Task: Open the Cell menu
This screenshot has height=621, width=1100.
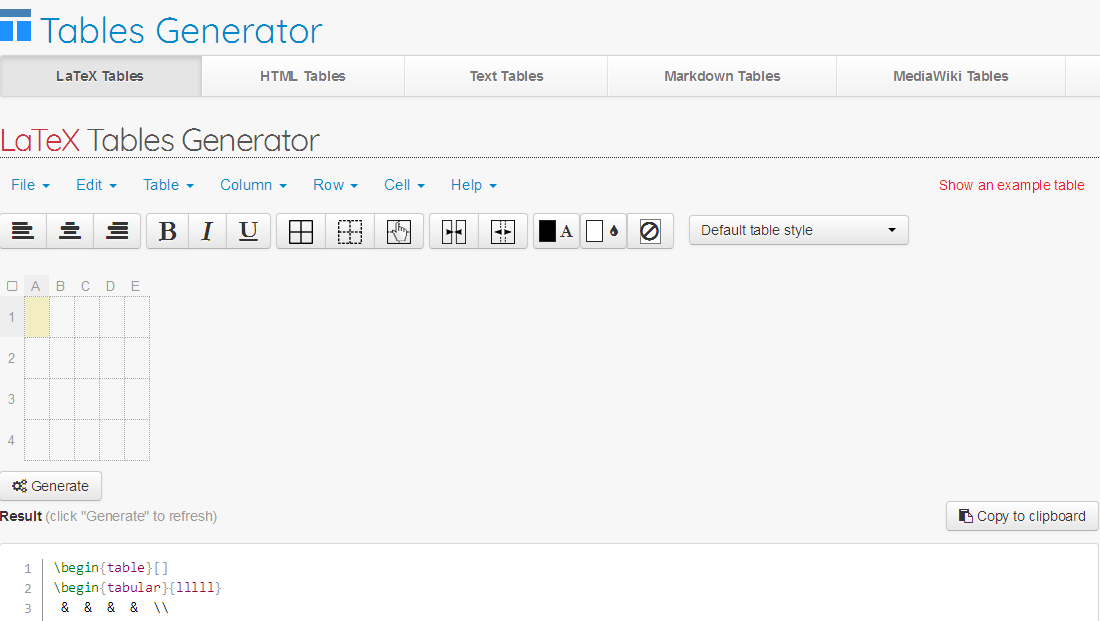Action: [404, 185]
